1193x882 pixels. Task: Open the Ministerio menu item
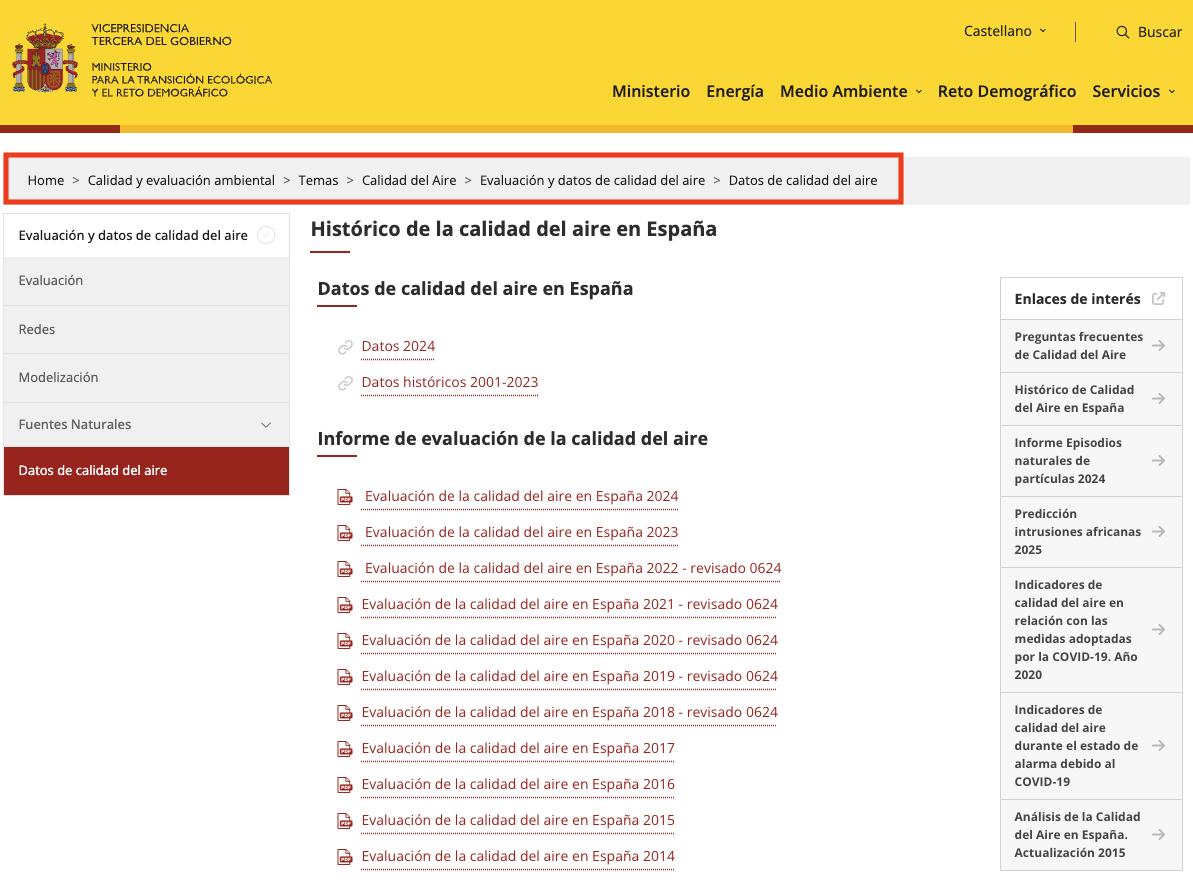tap(651, 91)
